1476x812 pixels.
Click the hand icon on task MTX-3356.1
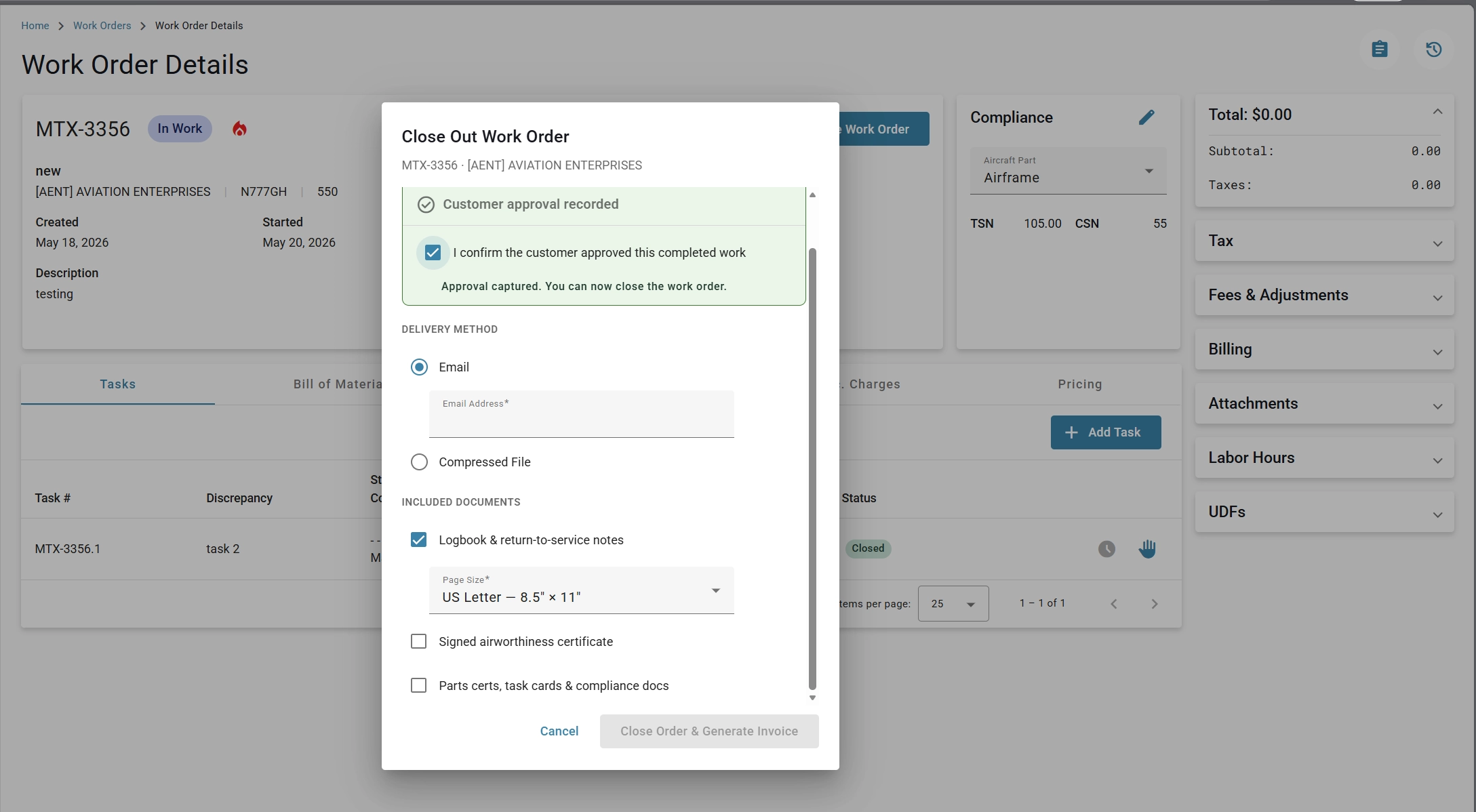[x=1147, y=549]
